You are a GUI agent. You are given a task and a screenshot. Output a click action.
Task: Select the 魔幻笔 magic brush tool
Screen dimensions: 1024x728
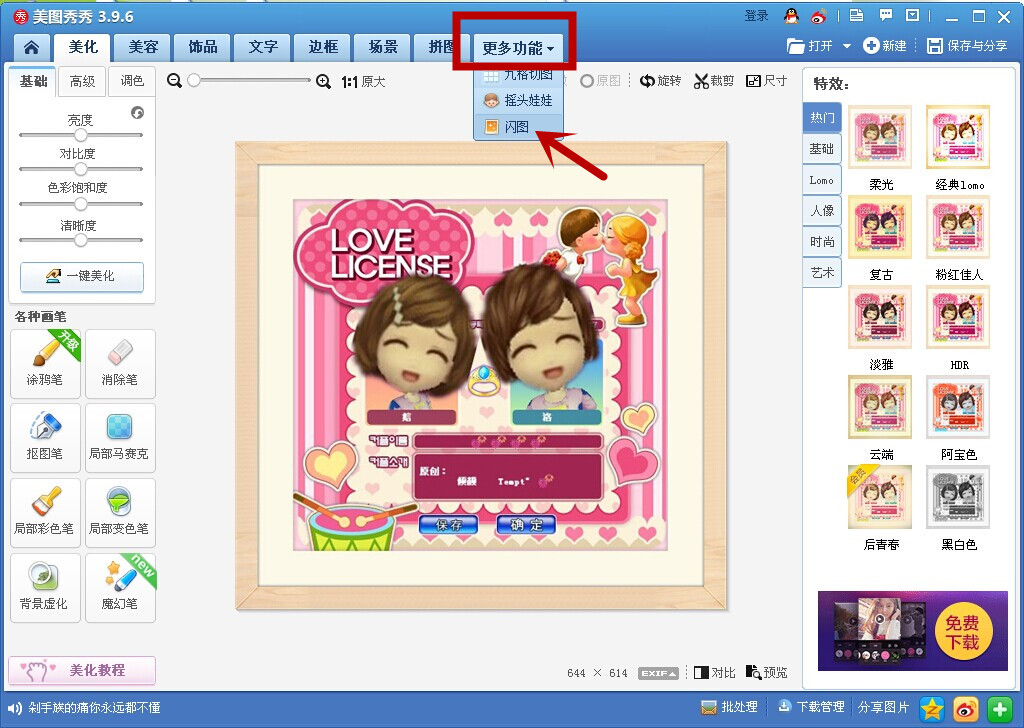point(120,588)
